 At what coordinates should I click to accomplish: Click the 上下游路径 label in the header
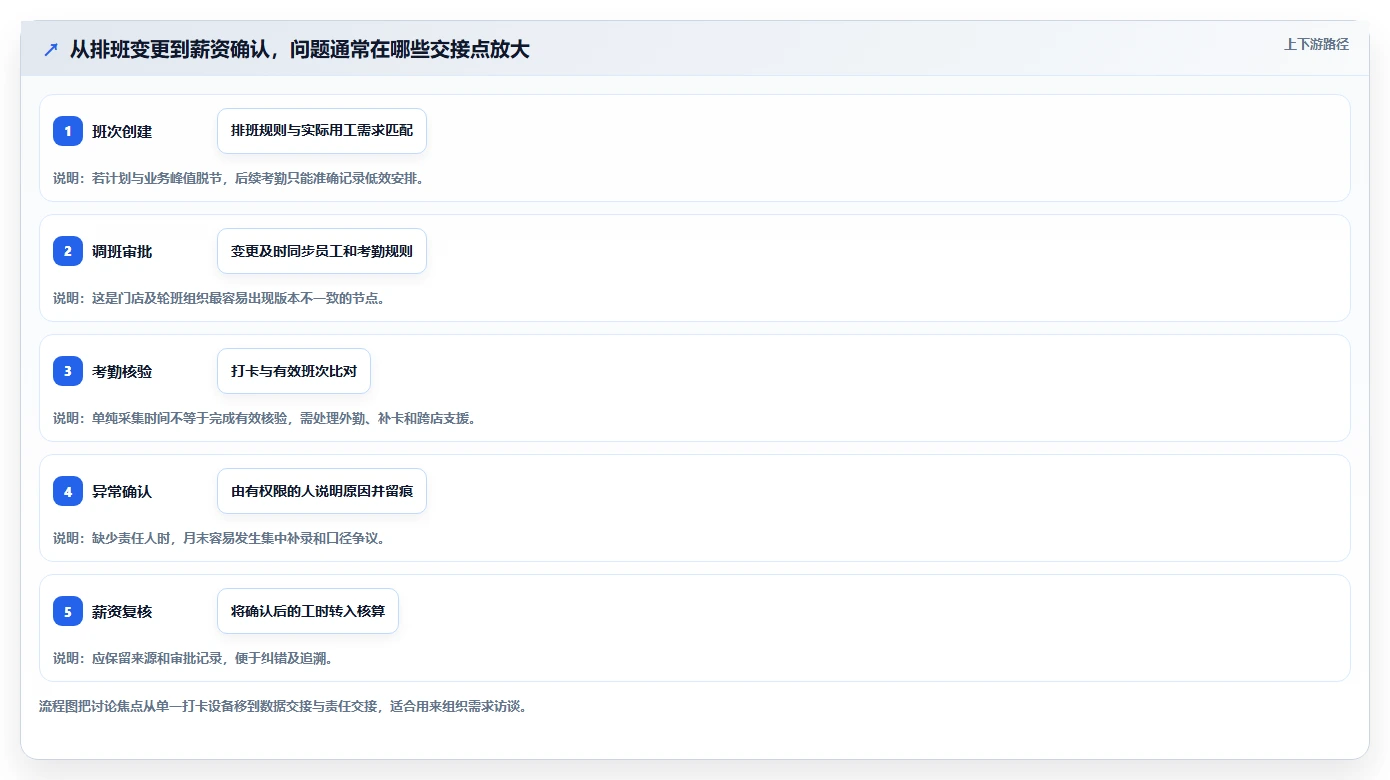coord(1316,44)
